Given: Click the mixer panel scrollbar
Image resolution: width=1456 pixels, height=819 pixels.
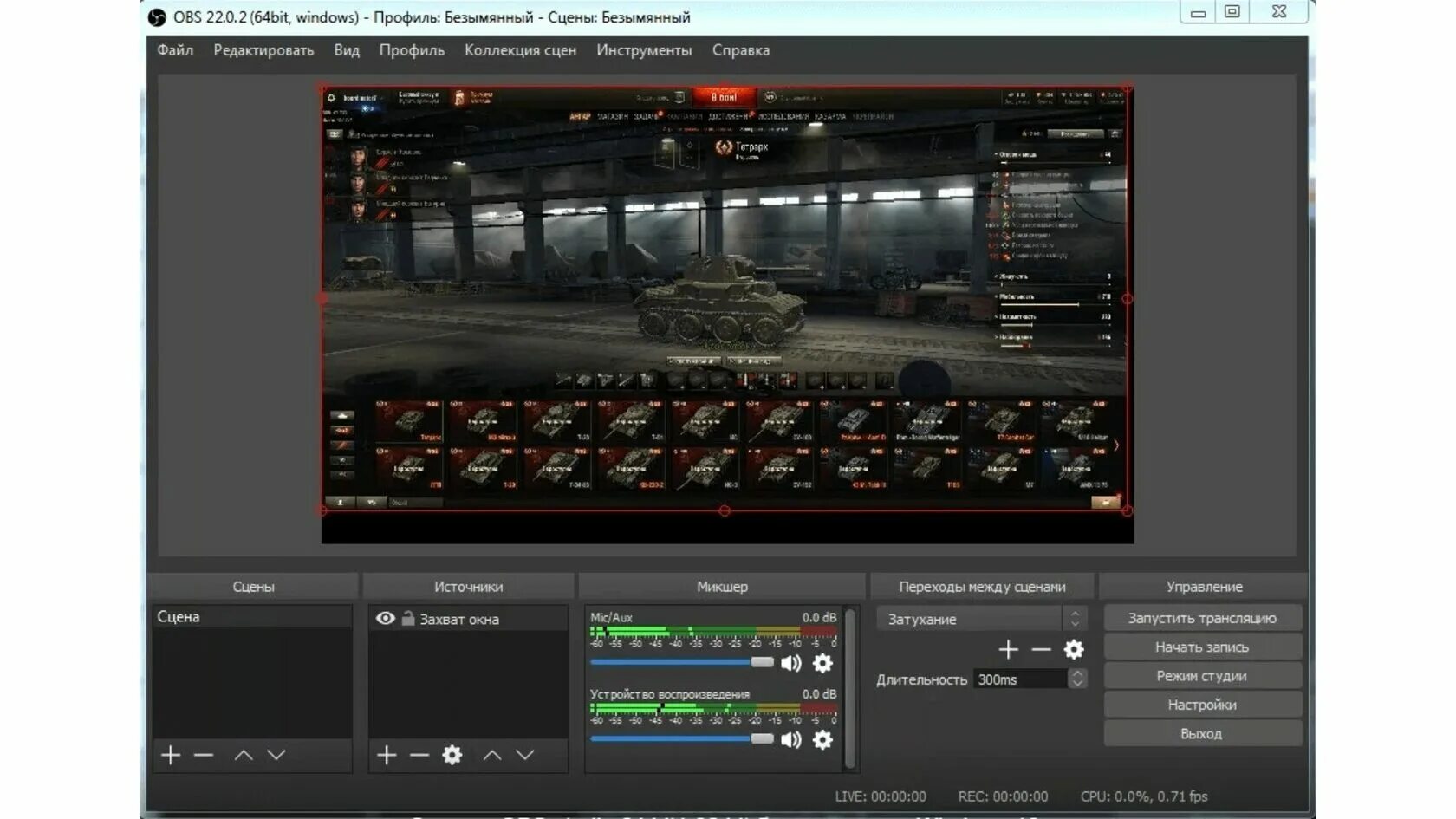Looking at the screenshot, I should (850, 689).
